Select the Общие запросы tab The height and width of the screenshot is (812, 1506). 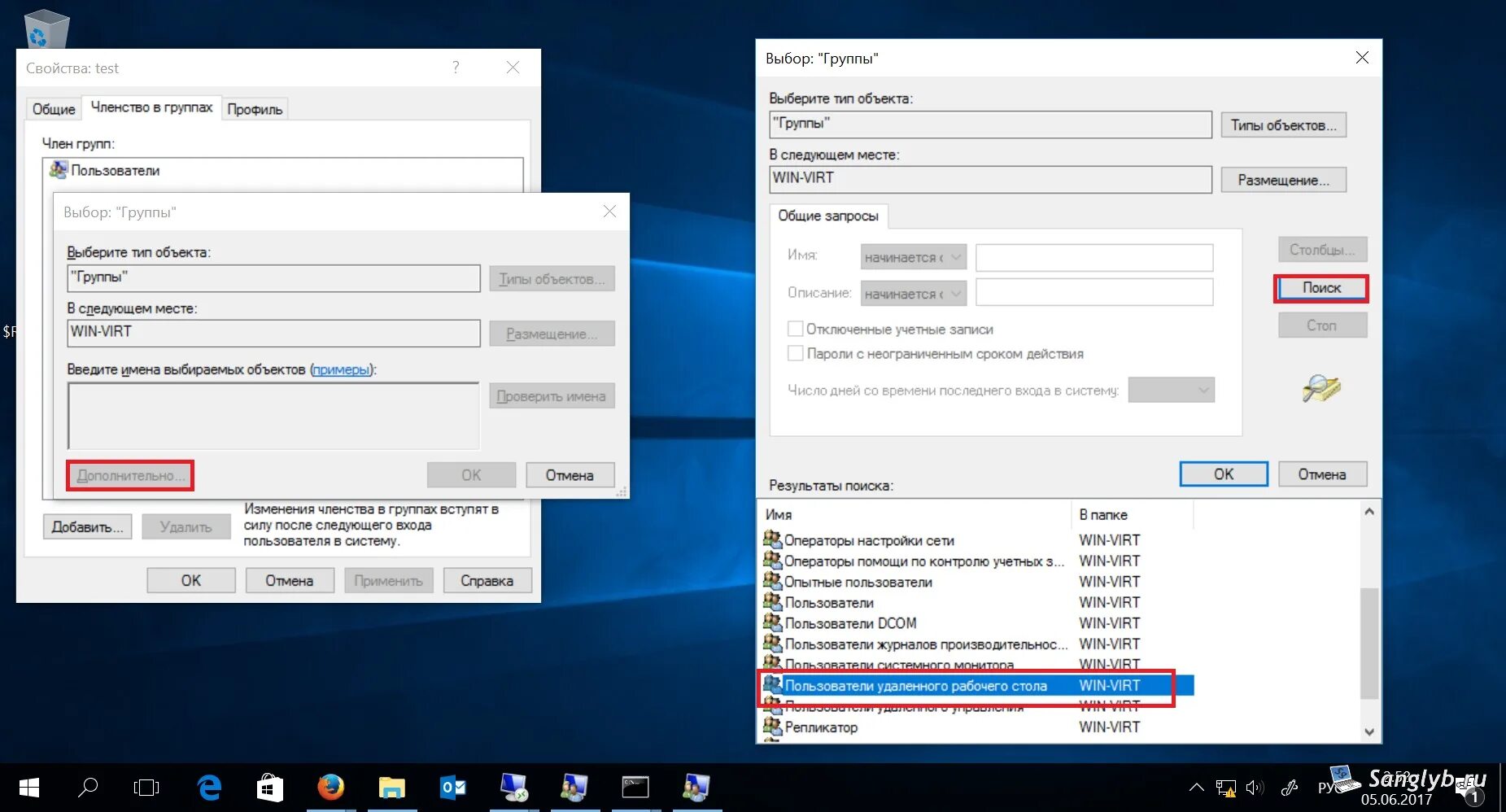point(828,216)
